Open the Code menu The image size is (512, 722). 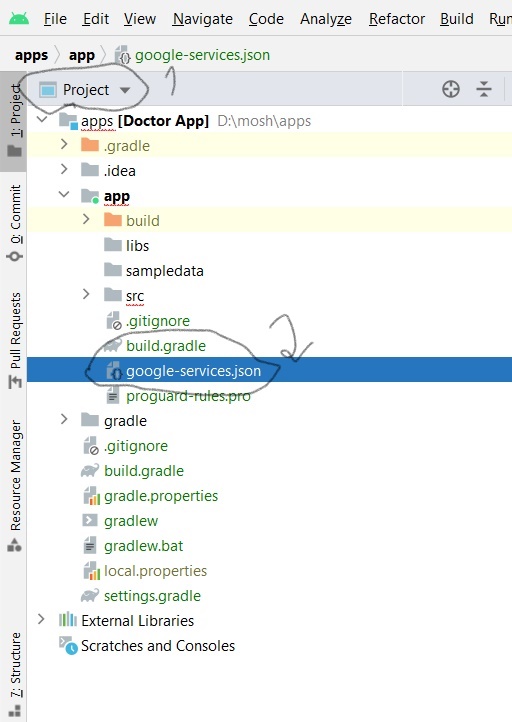(x=266, y=19)
